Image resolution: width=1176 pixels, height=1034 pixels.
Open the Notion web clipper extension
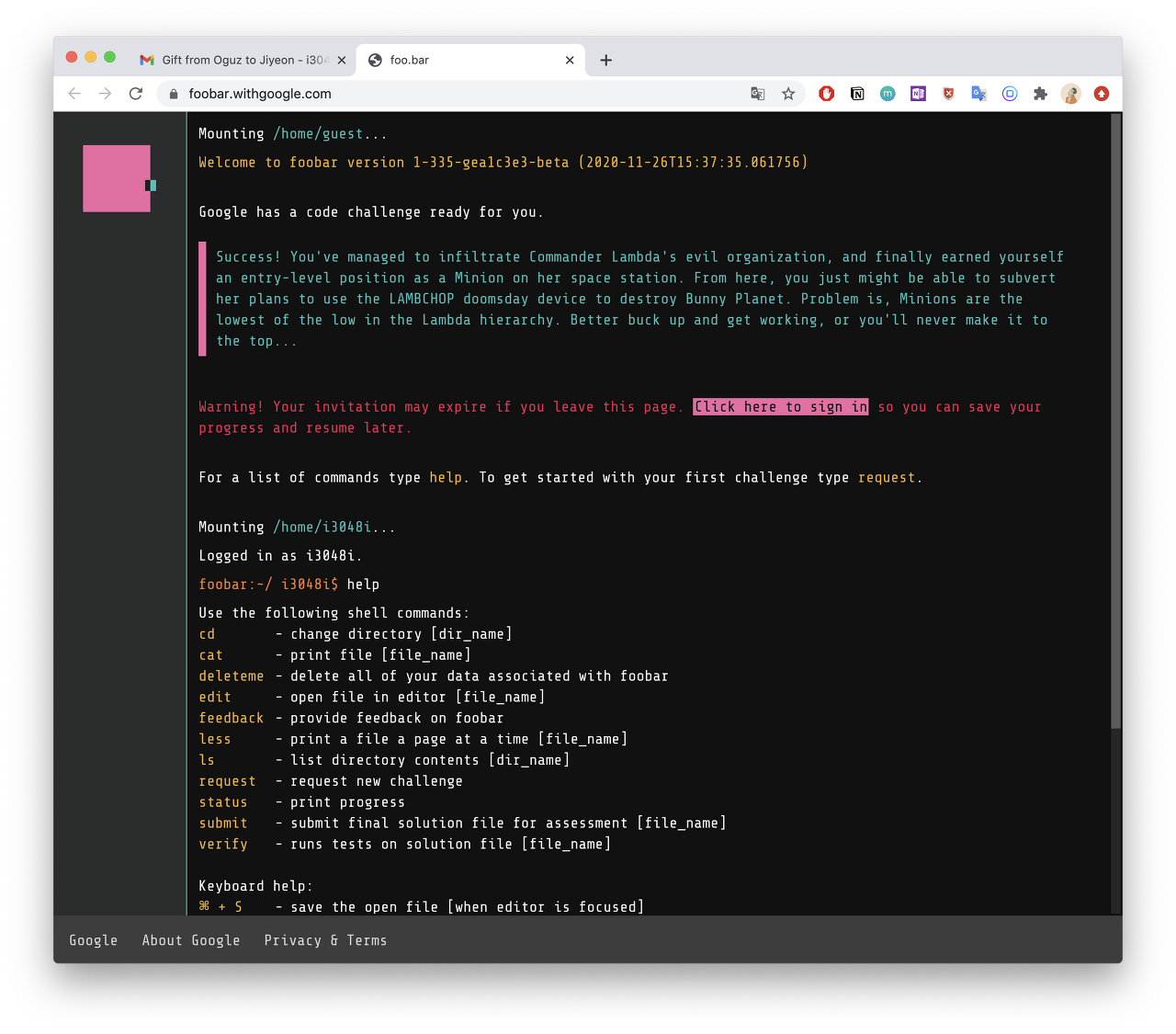(857, 94)
